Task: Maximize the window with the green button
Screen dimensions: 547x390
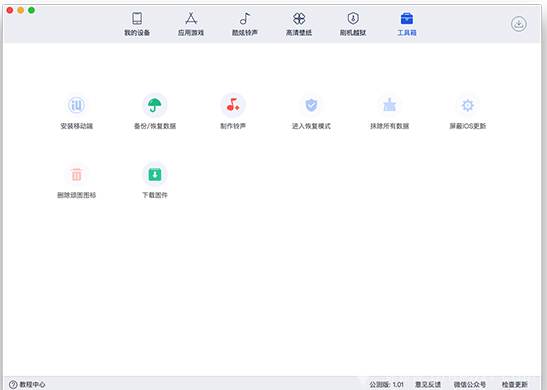Action: click(31, 10)
